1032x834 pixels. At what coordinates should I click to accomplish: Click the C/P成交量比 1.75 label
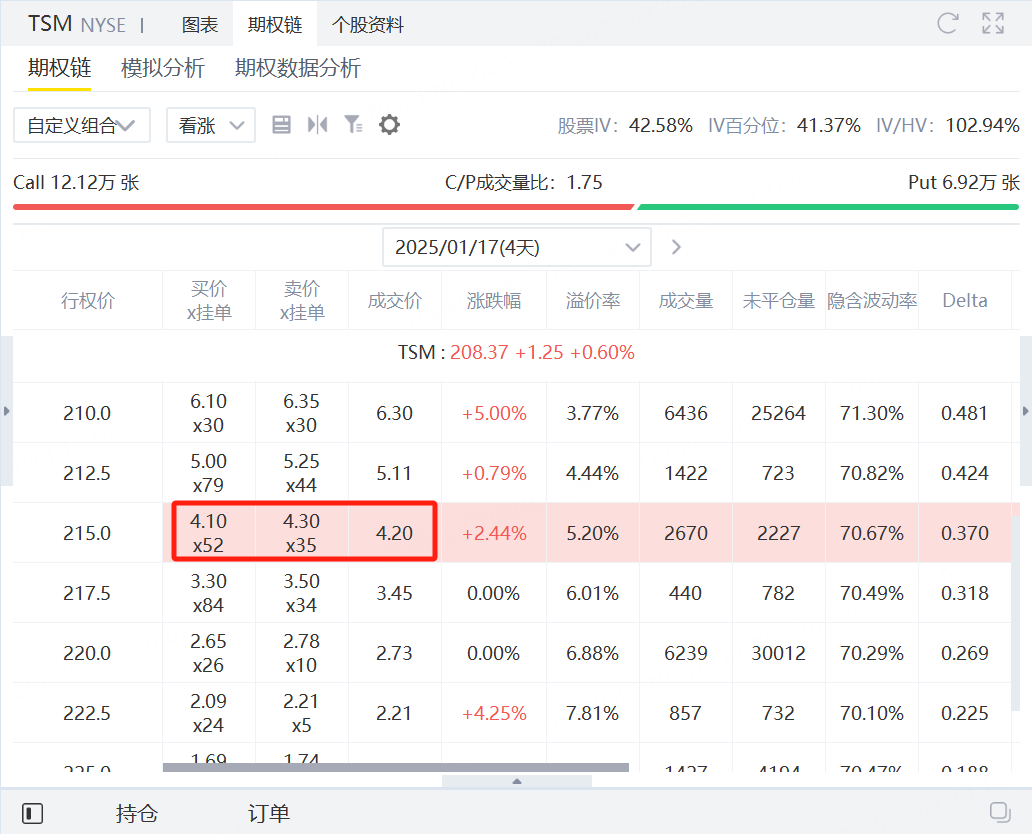[x=523, y=182]
